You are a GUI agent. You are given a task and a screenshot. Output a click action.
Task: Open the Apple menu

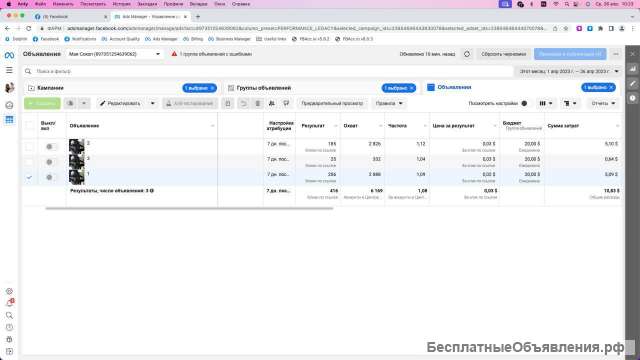click(x=8, y=4)
